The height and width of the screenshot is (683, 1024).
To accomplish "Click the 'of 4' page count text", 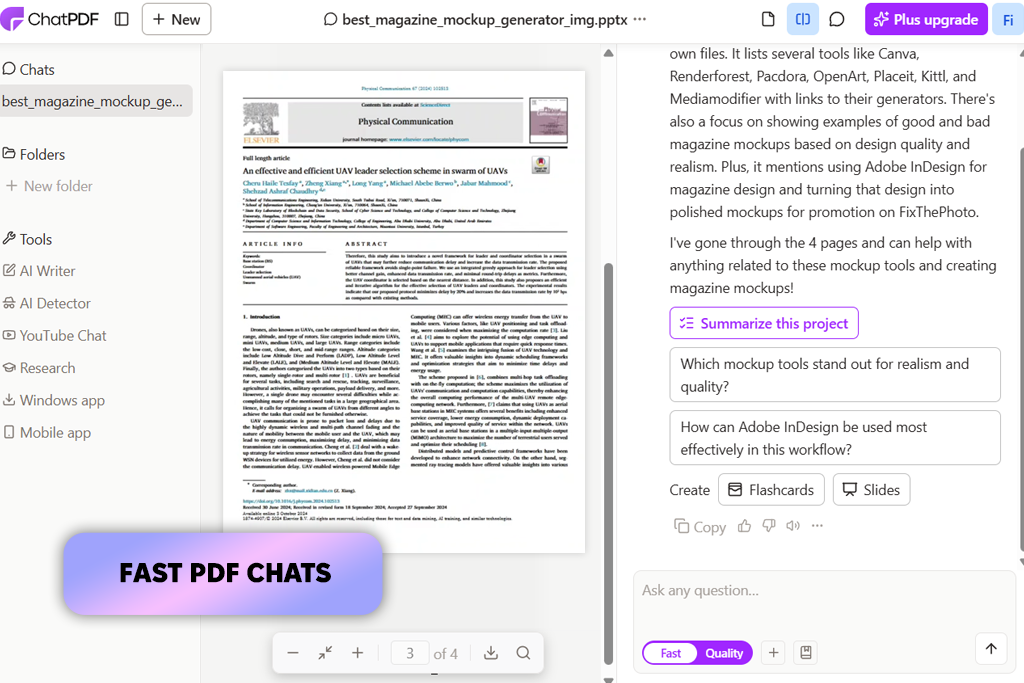I will (445, 654).
